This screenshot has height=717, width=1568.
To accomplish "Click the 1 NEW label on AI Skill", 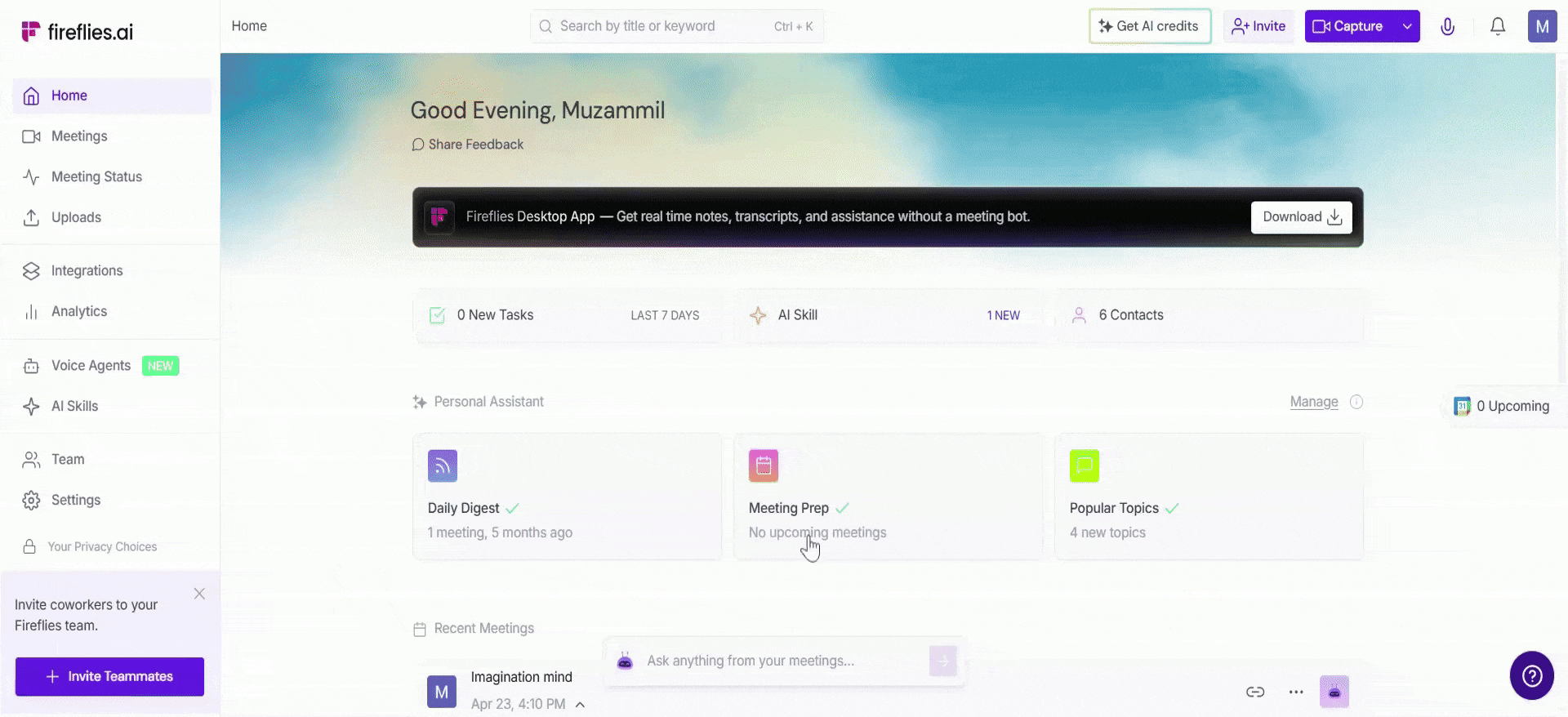I will 1004,315.
